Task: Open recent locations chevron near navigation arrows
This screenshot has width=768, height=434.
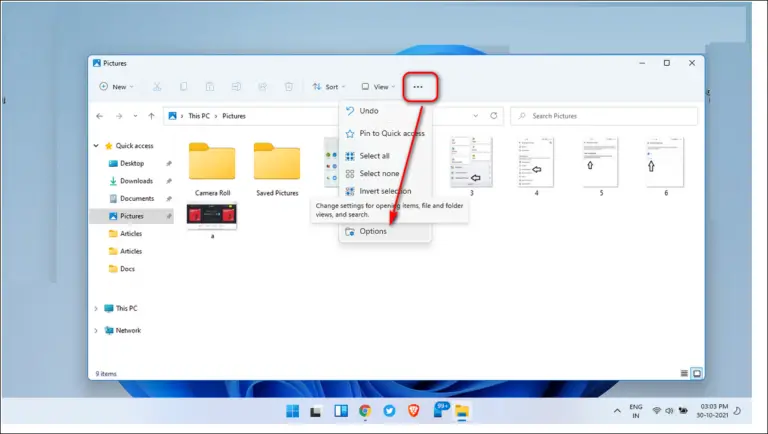Action: pyautogui.click(x=135, y=116)
